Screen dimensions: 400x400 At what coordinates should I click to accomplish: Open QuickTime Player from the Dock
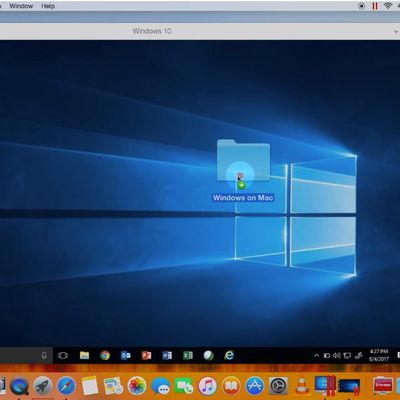coord(19,386)
